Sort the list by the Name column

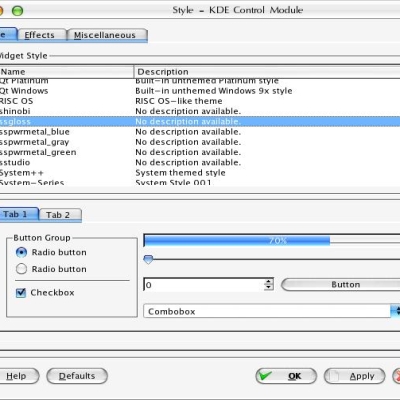coord(67,72)
